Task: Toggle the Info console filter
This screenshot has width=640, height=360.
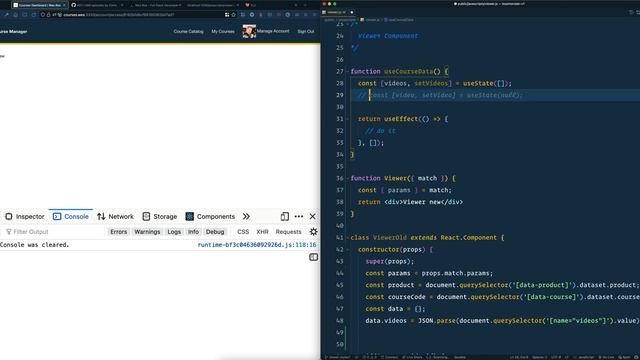Action: 193,232
